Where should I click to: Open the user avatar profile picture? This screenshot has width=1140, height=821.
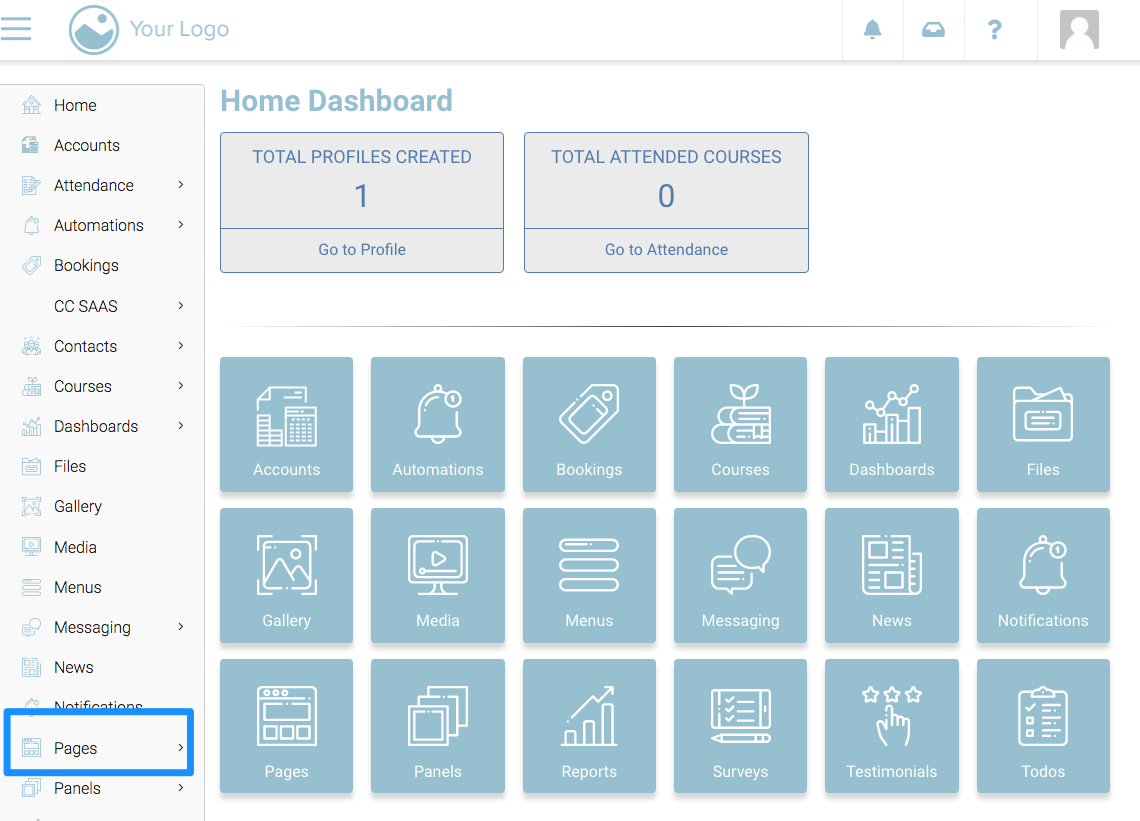coord(1079,30)
